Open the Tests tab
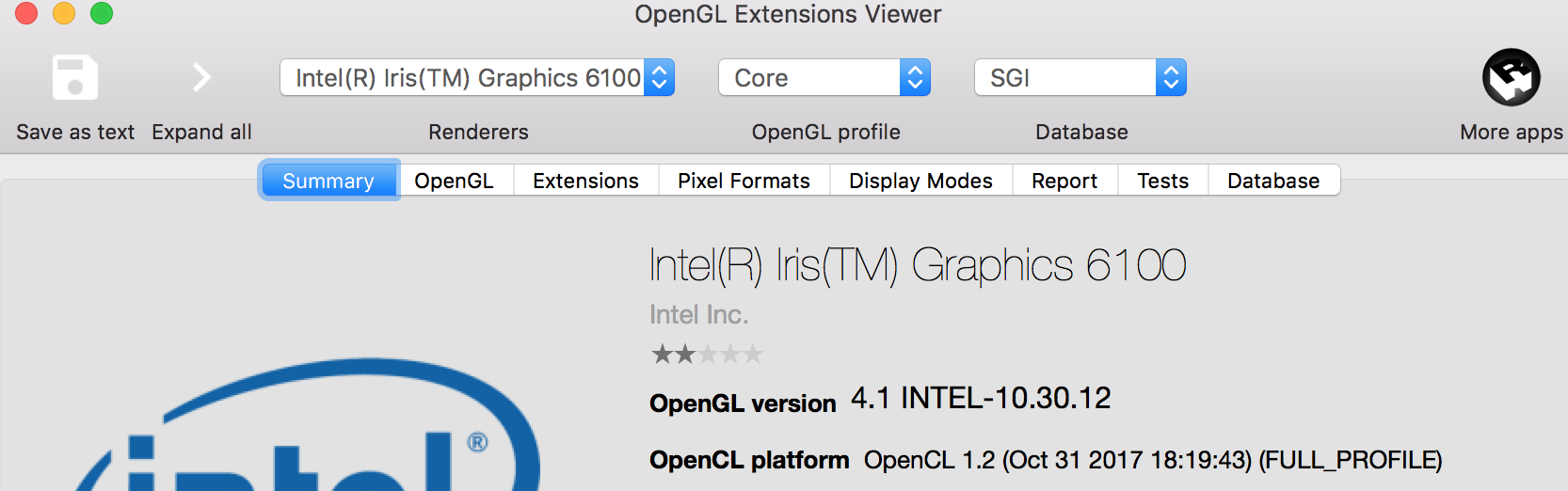 click(x=1163, y=181)
